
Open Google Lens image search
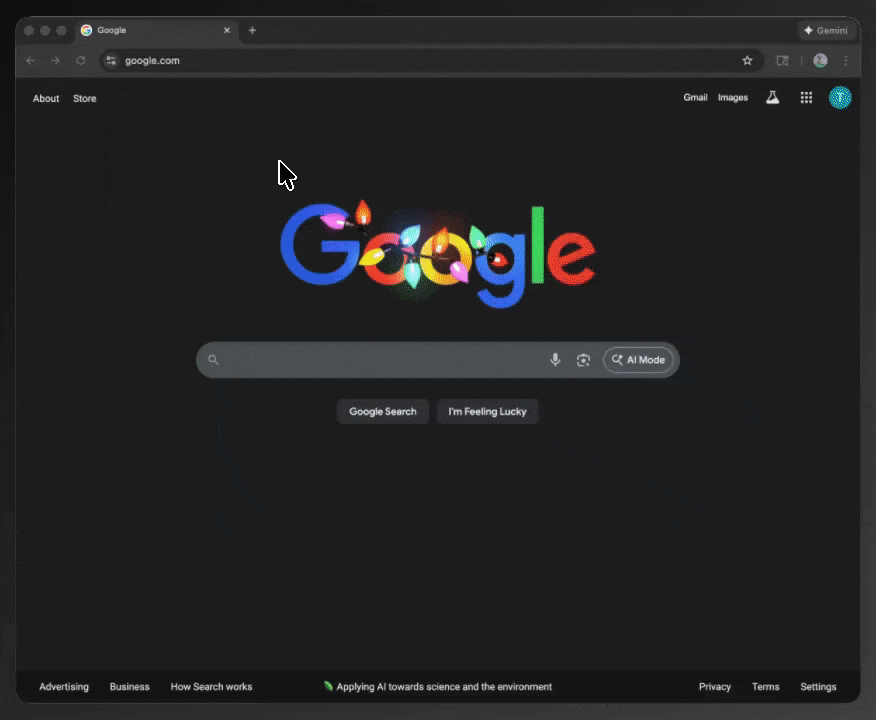(x=583, y=360)
